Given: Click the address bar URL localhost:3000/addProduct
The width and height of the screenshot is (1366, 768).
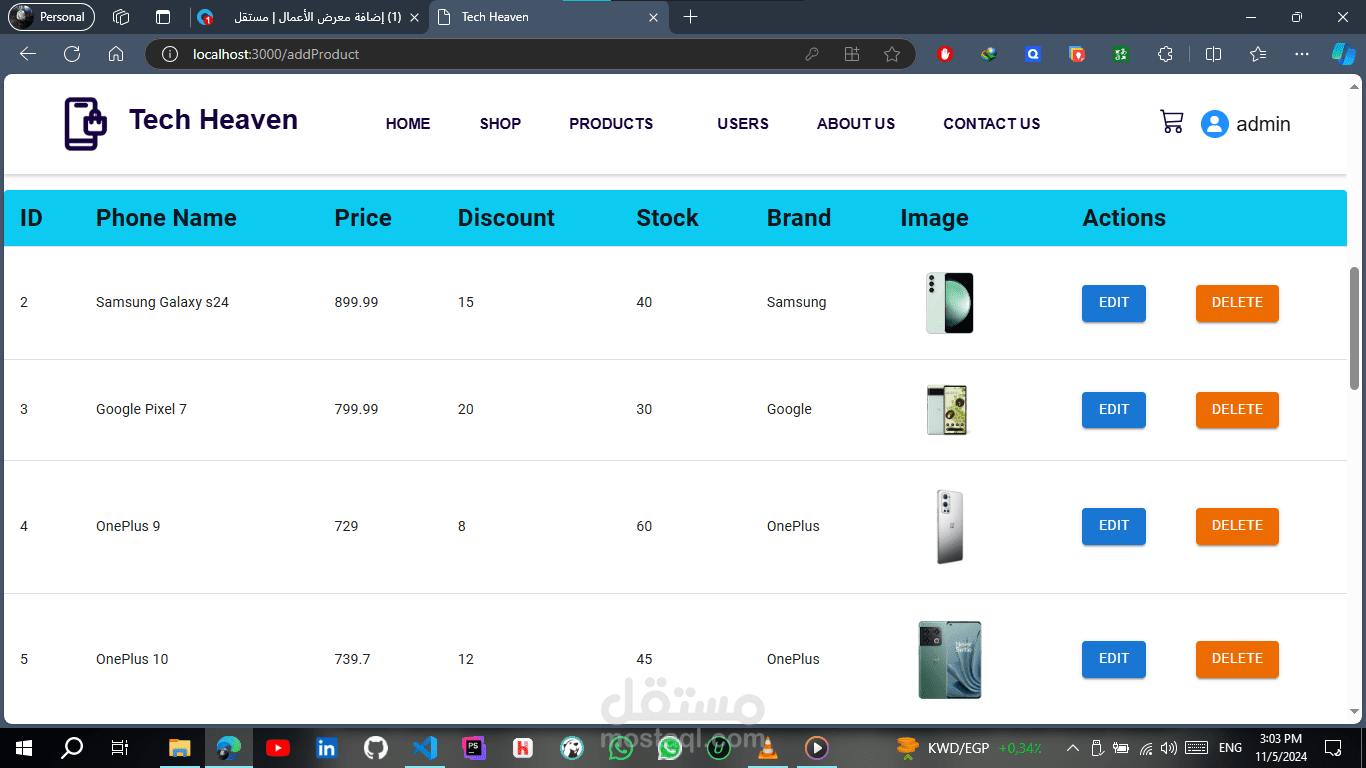Looking at the screenshot, I should tap(276, 54).
